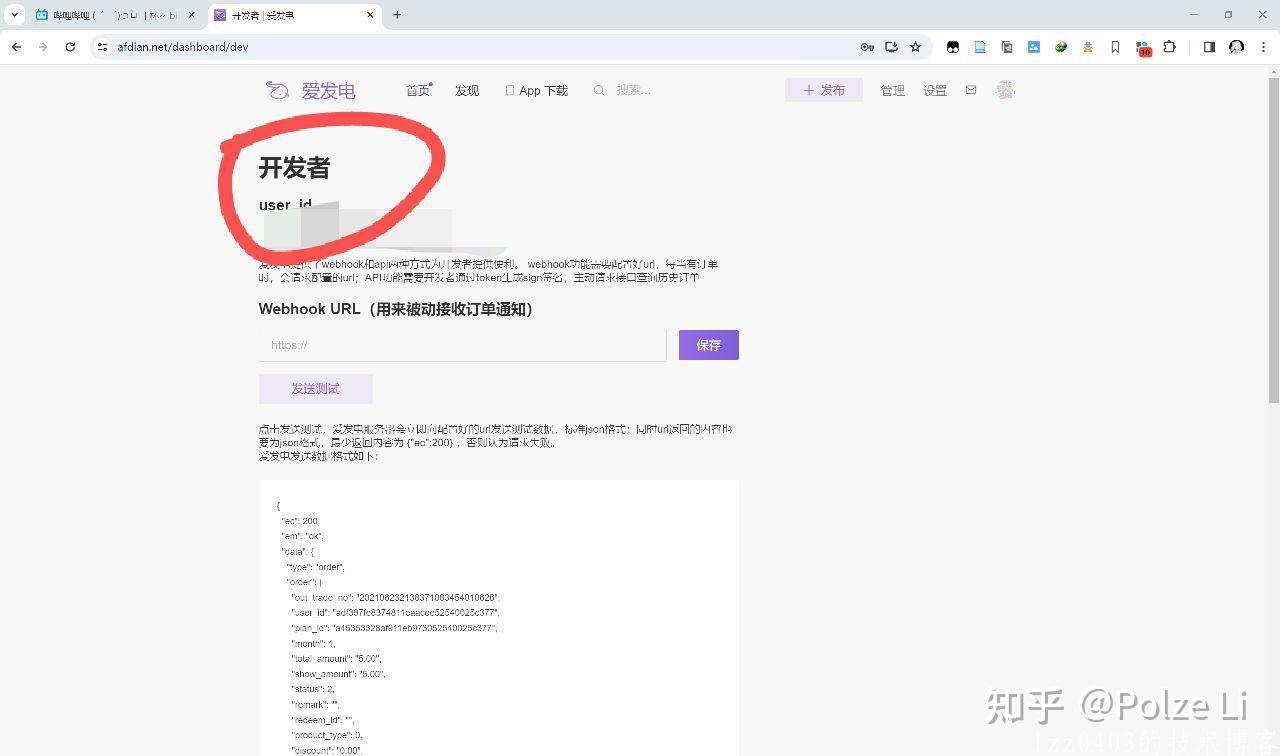Image resolution: width=1280 pixels, height=756 pixels.
Task: Click the user avatar in site header
Action: [x=1006, y=90]
